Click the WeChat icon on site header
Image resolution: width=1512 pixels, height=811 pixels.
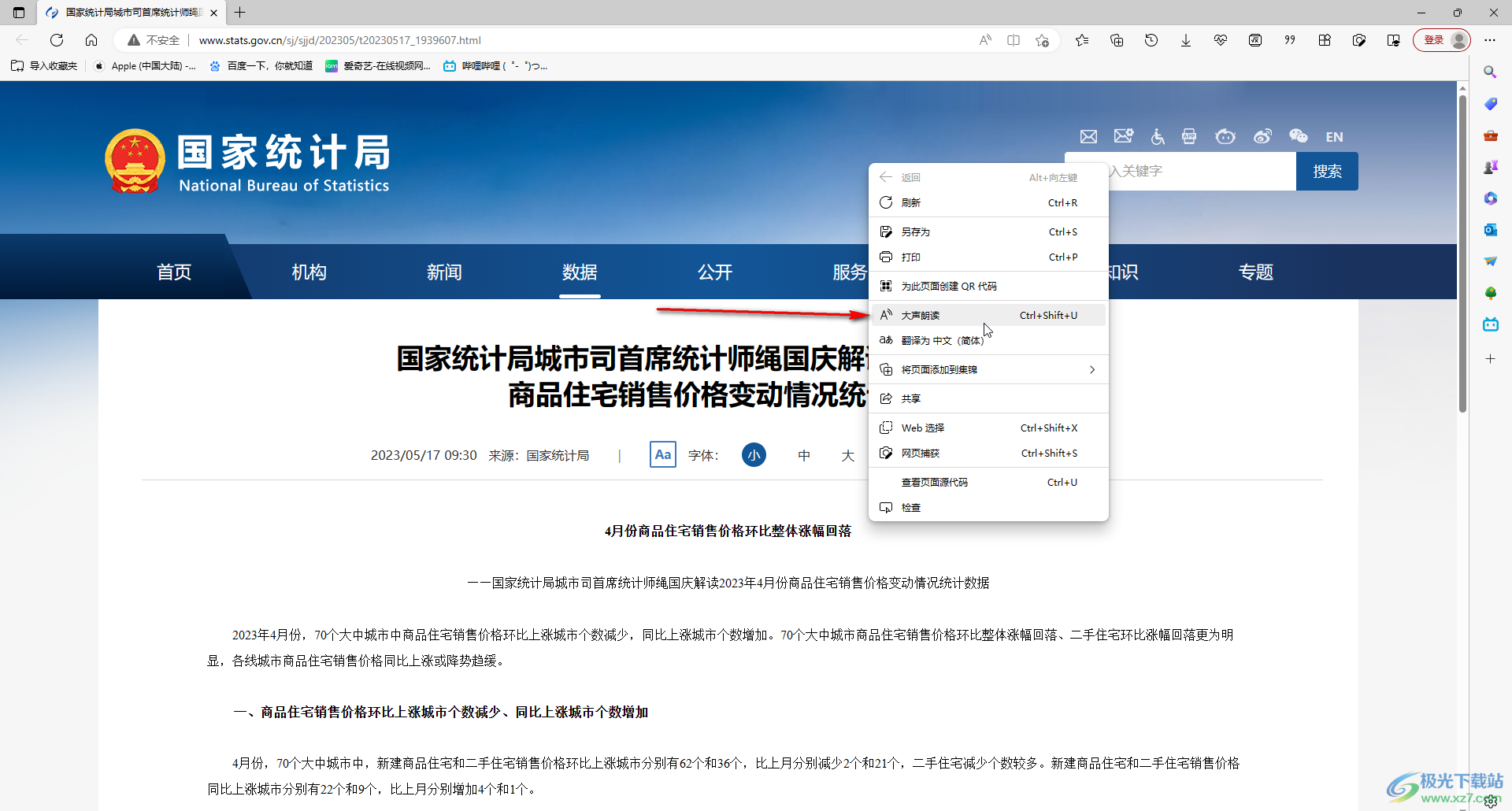[1298, 137]
